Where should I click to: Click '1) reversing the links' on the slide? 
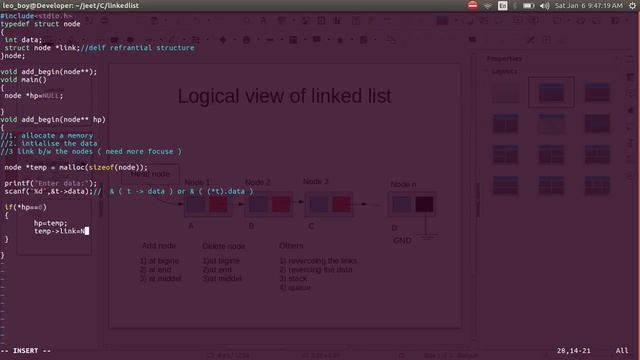(318, 261)
